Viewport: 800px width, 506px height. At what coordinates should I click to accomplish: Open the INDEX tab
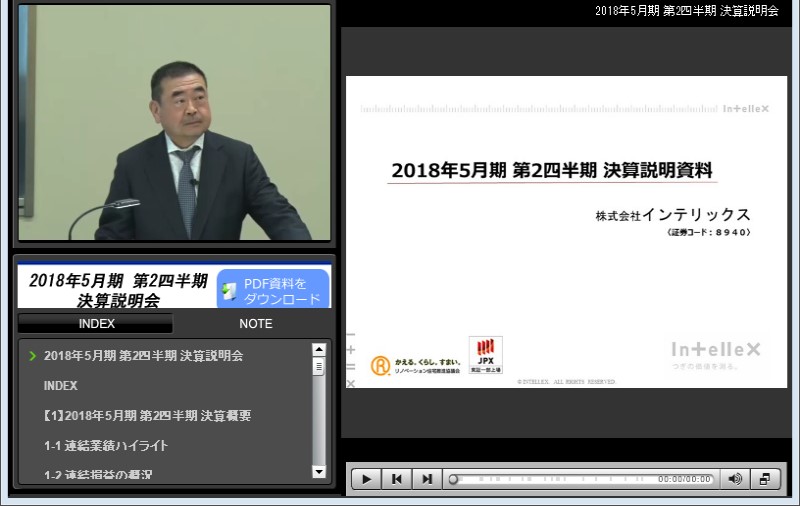(96, 324)
